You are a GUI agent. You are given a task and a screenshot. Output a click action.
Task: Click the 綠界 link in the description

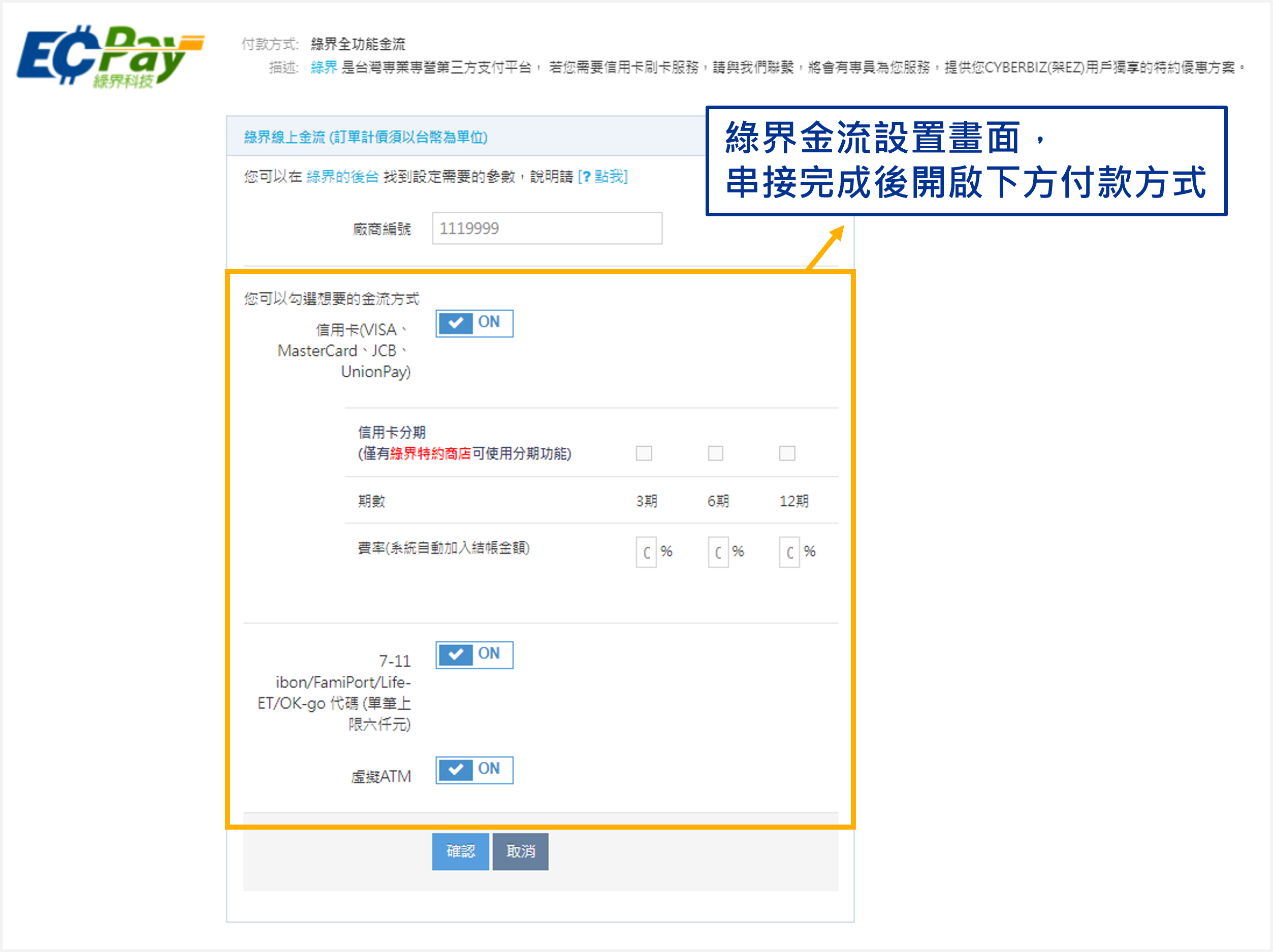[324, 68]
